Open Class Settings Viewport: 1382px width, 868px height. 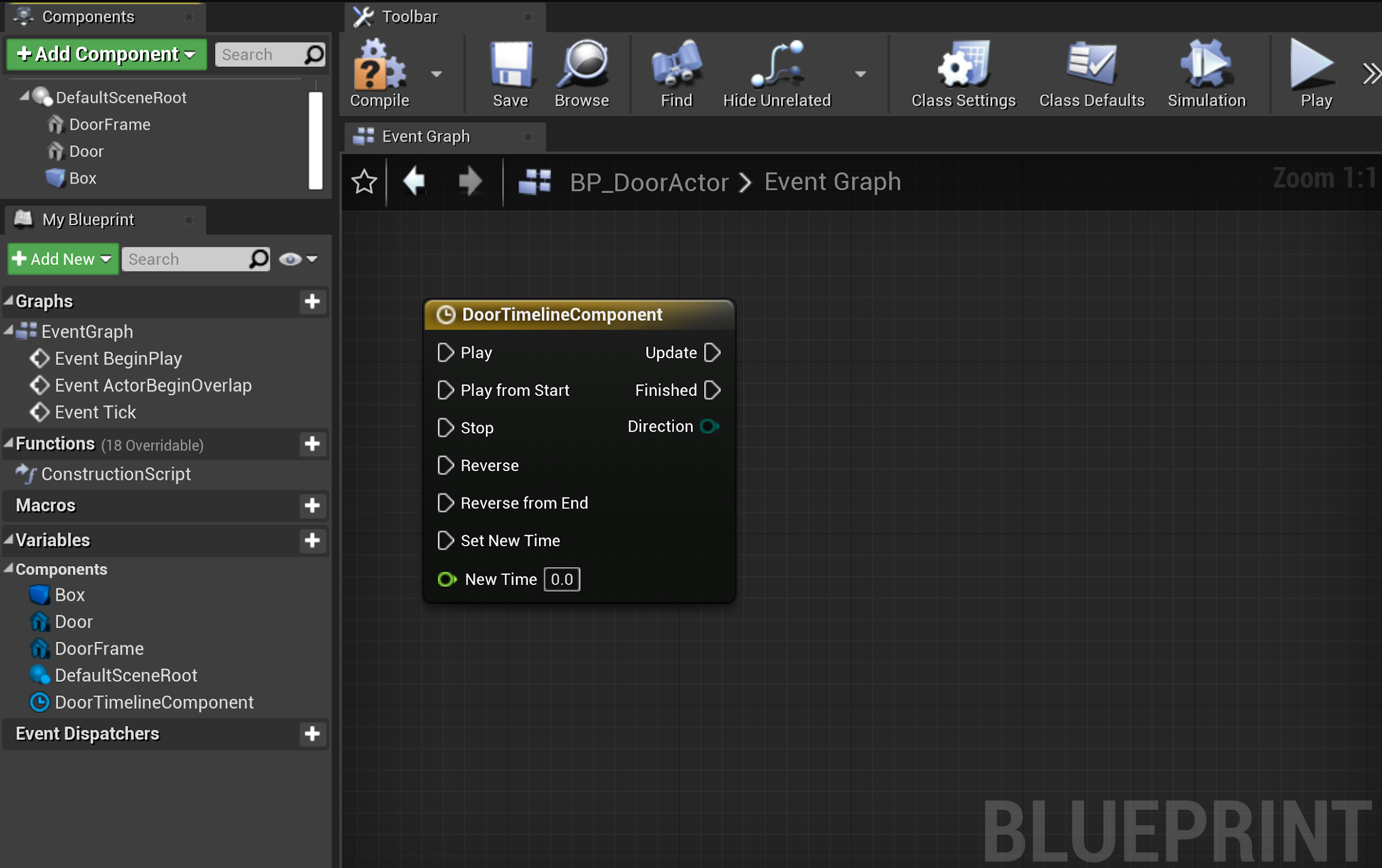[963, 65]
